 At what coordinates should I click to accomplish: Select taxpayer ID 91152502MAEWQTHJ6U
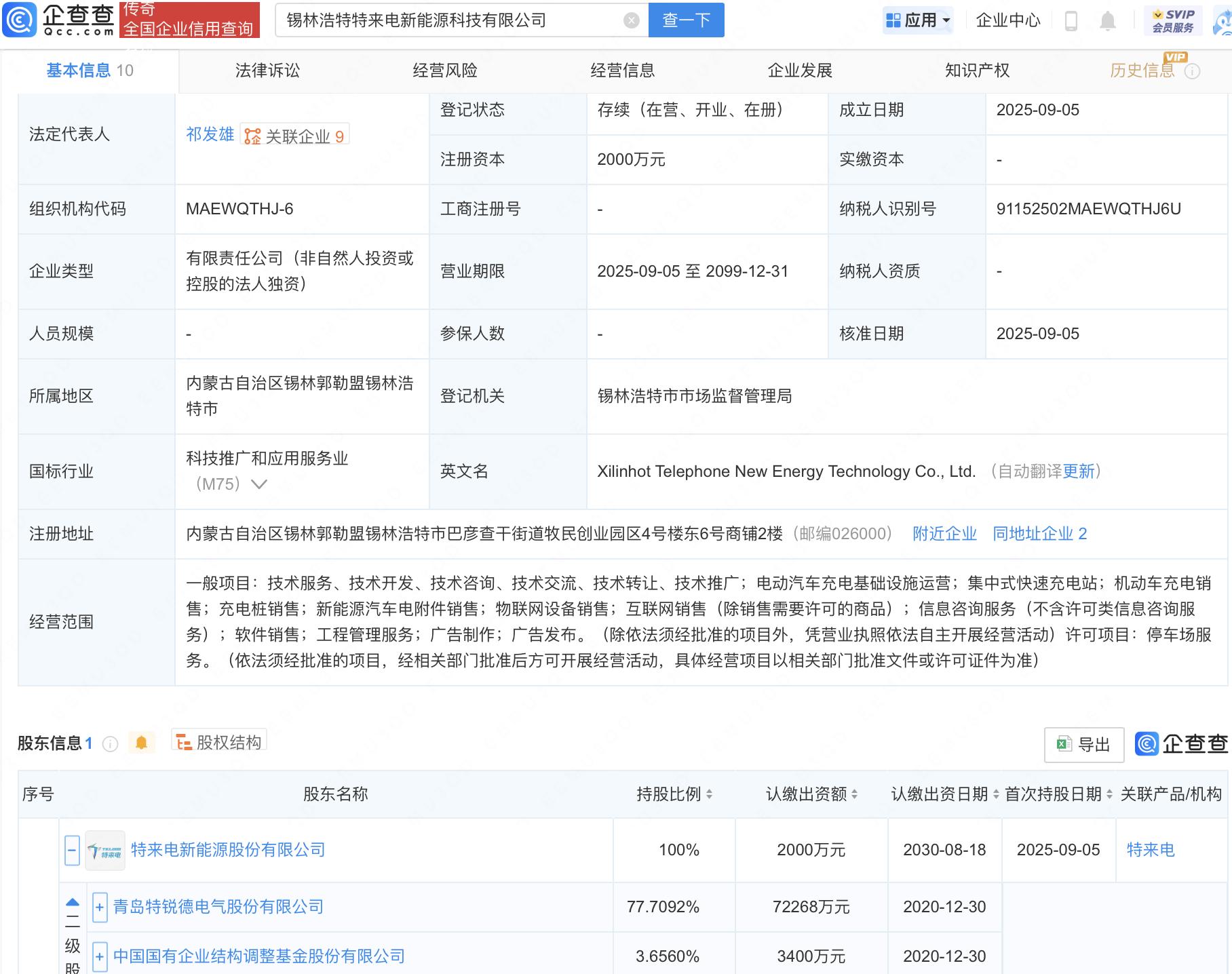click(1088, 209)
